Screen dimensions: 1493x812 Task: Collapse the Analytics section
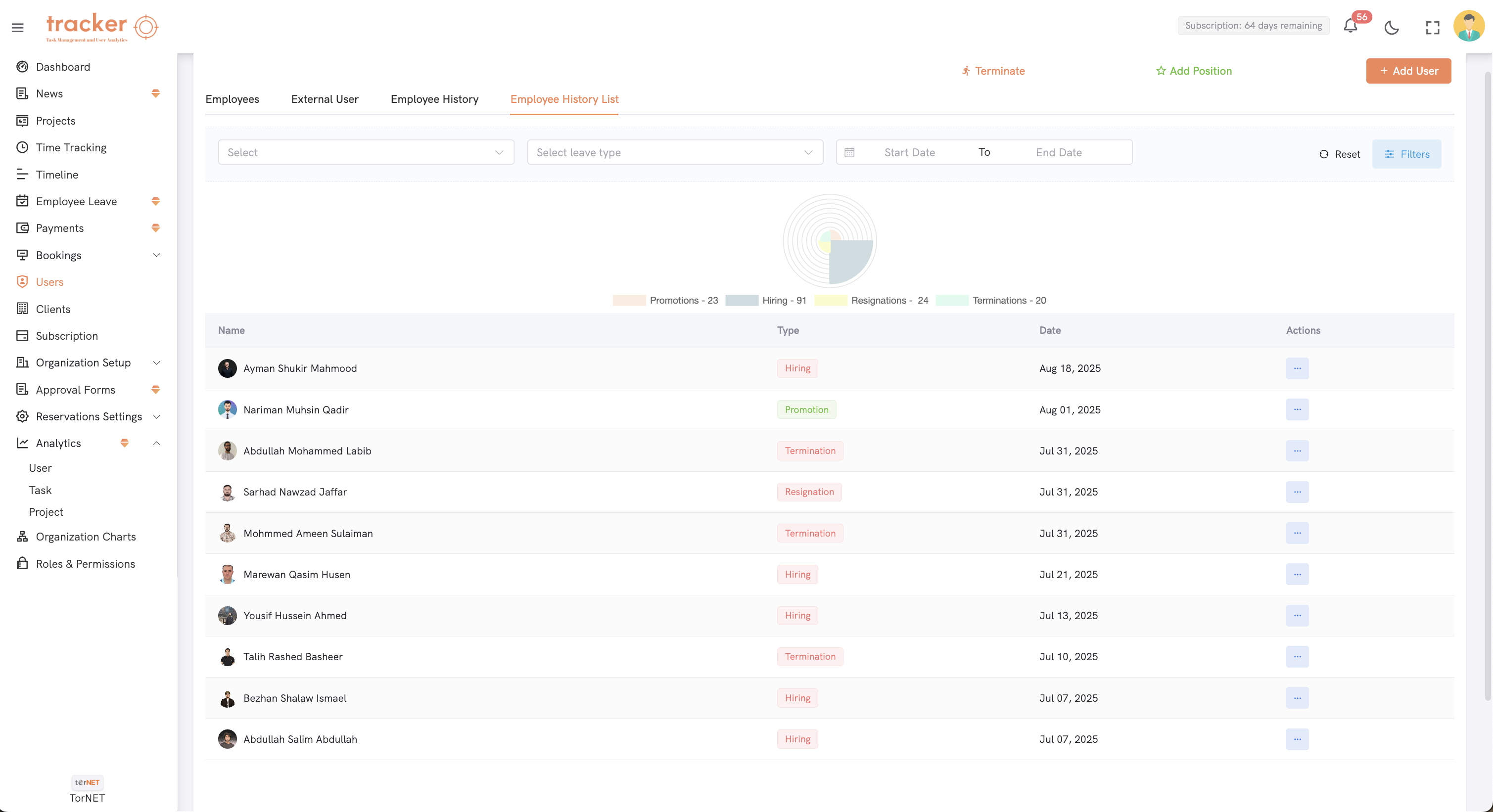click(156, 443)
